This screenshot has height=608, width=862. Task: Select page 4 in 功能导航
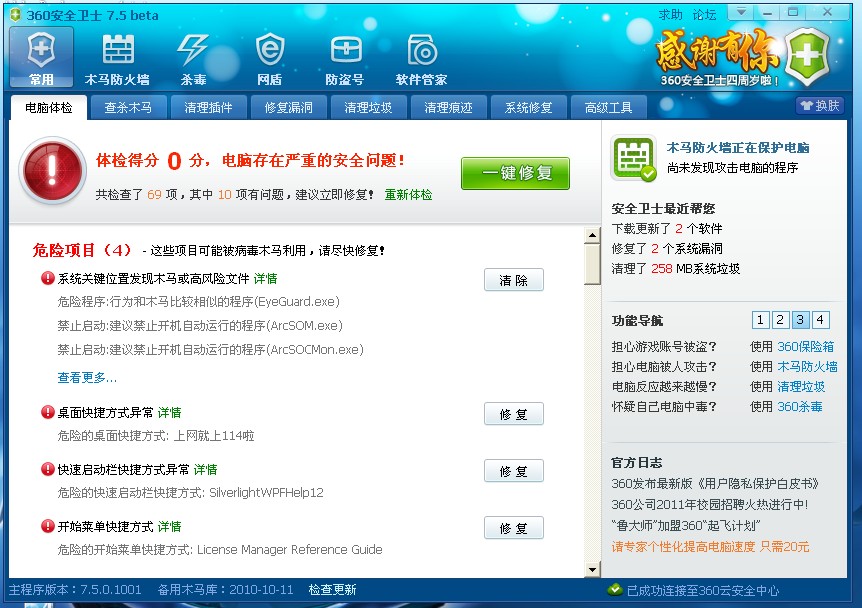point(820,320)
